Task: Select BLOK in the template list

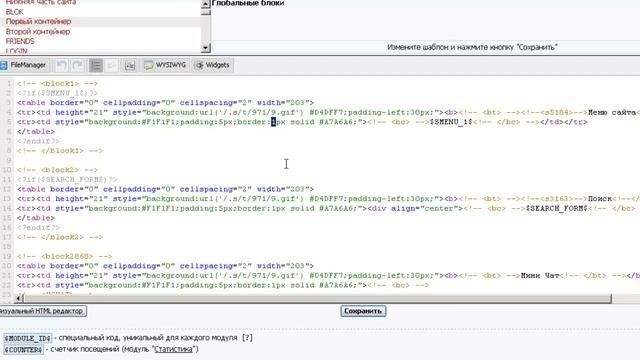Action: (x=15, y=12)
